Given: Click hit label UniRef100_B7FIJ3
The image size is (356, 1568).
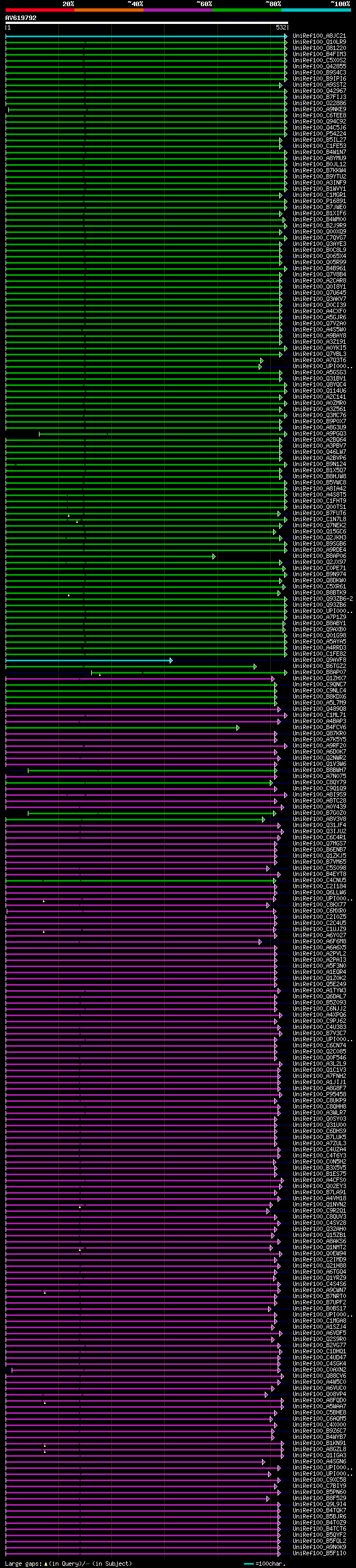Looking at the screenshot, I should 319,97.
